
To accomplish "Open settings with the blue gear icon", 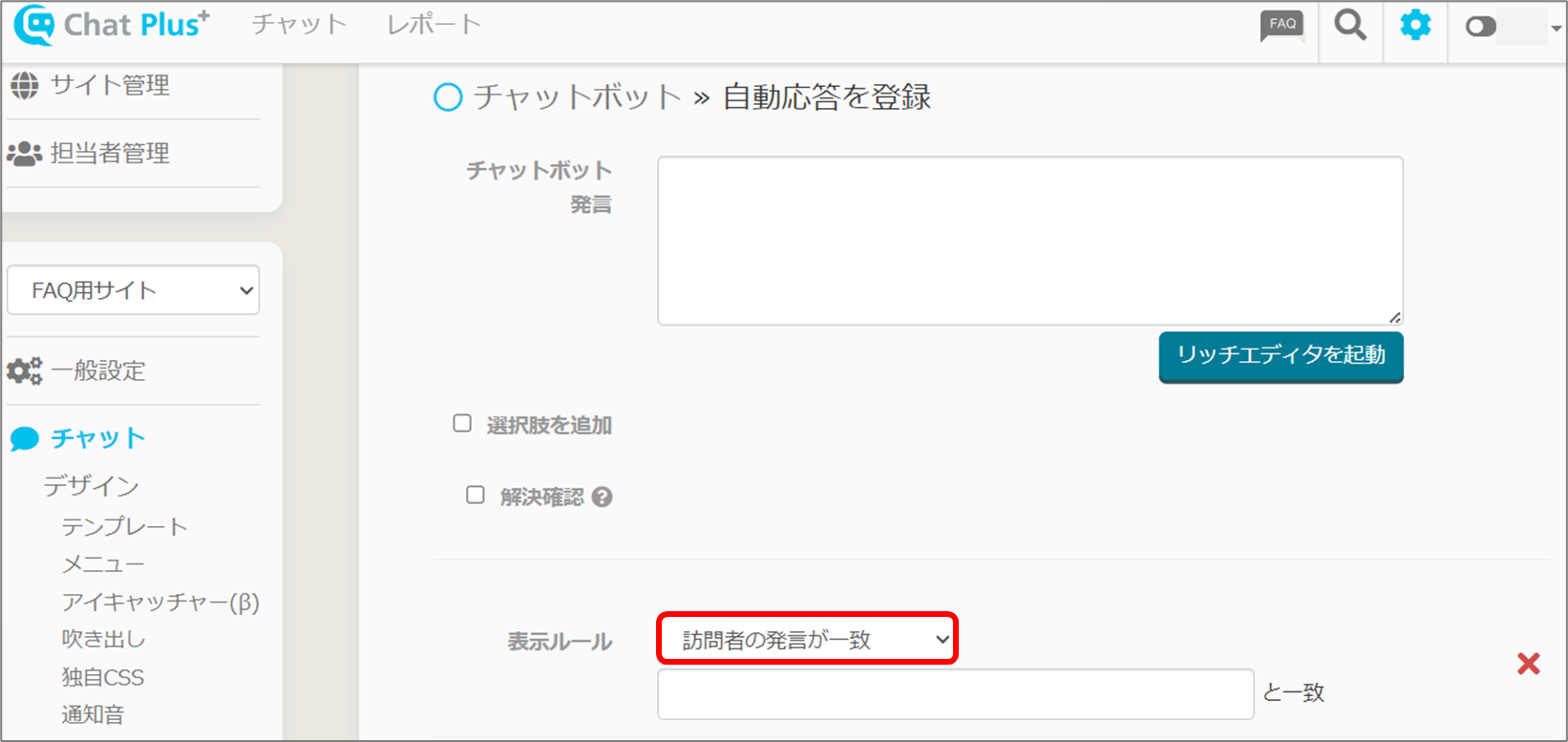I will pyautogui.click(x=1415, y=26).
